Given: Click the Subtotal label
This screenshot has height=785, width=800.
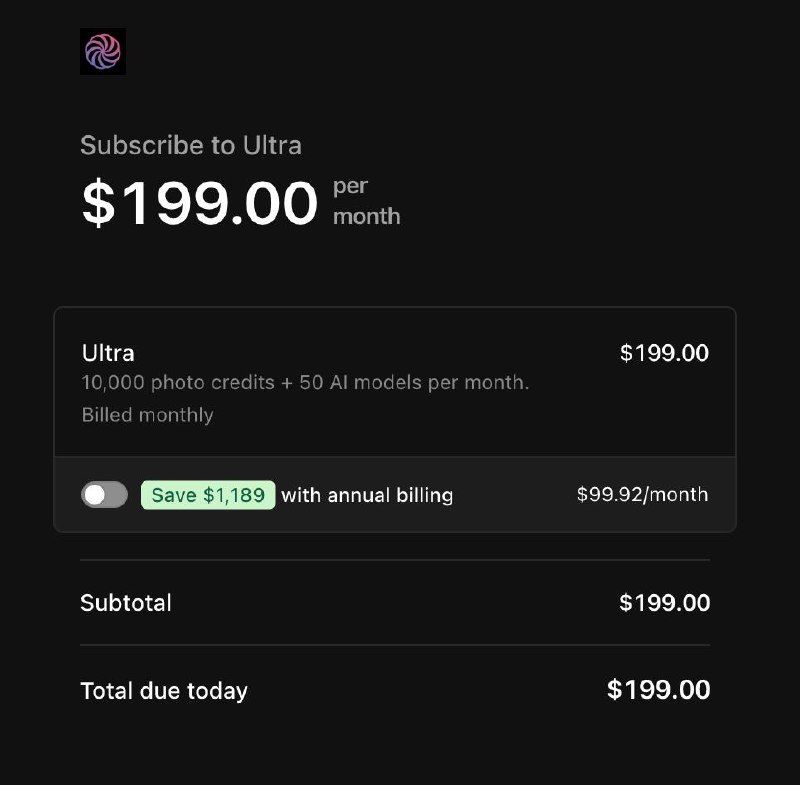Looking at the screenshot, I should click(126, 603).
